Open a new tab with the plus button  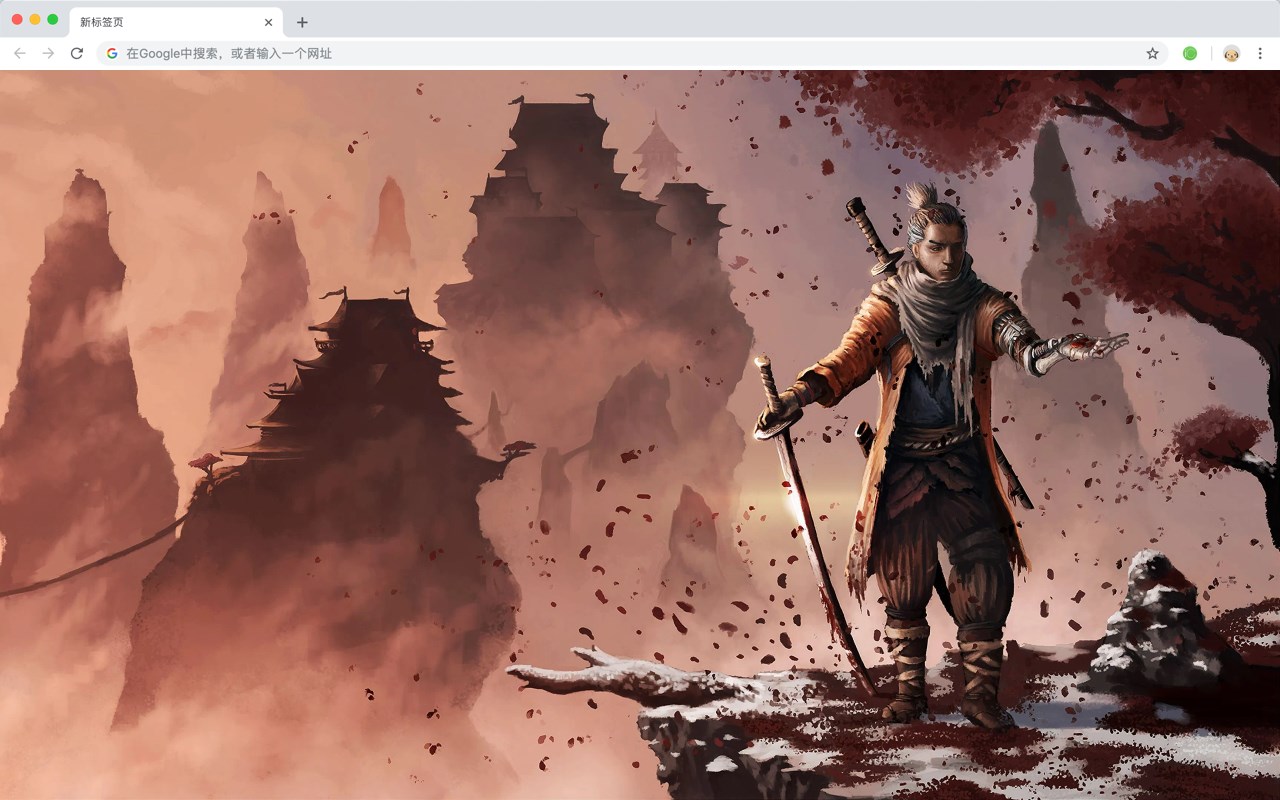click(x=302, y=22)
